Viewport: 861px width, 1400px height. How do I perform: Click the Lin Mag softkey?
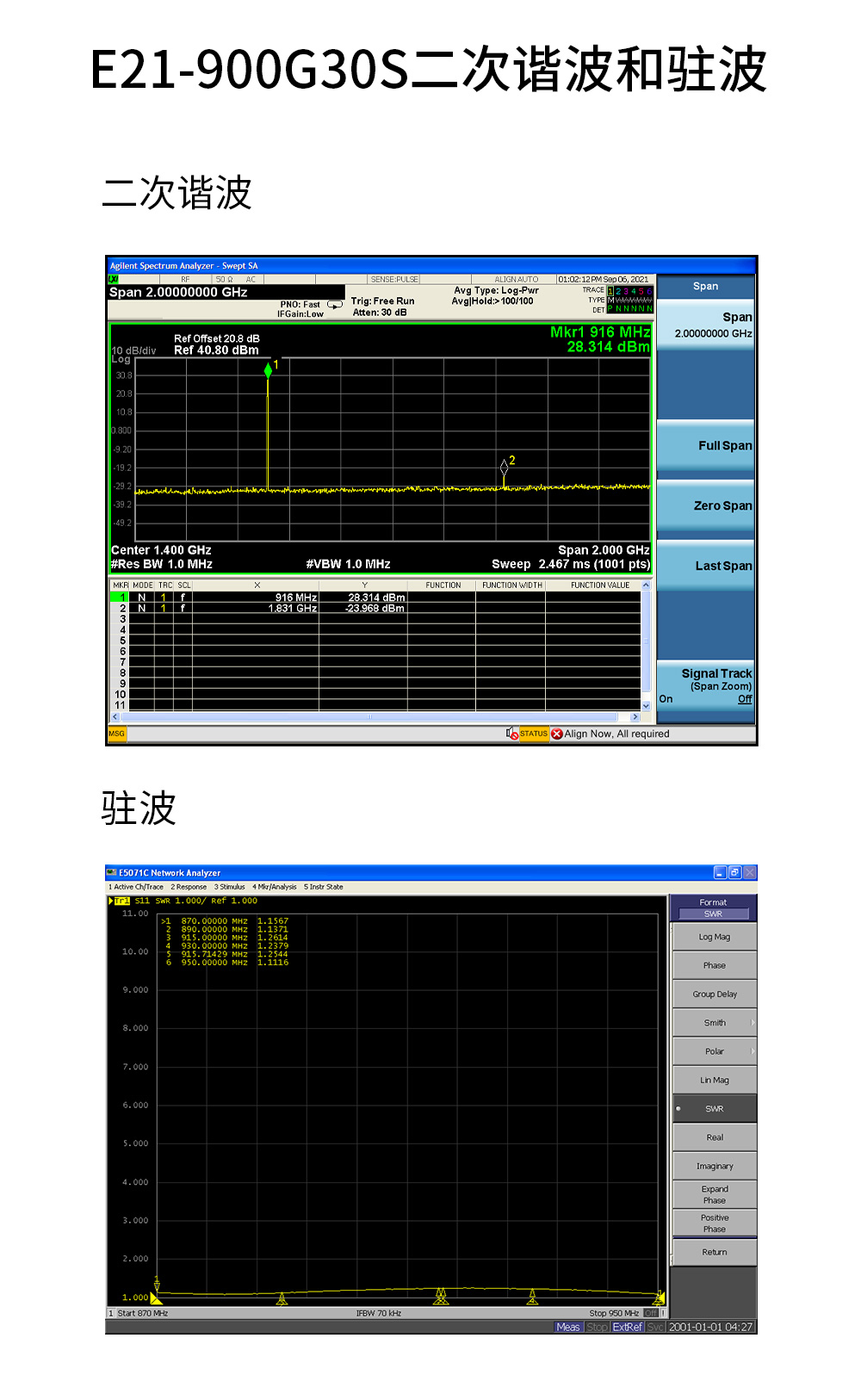coord(714,1080)
